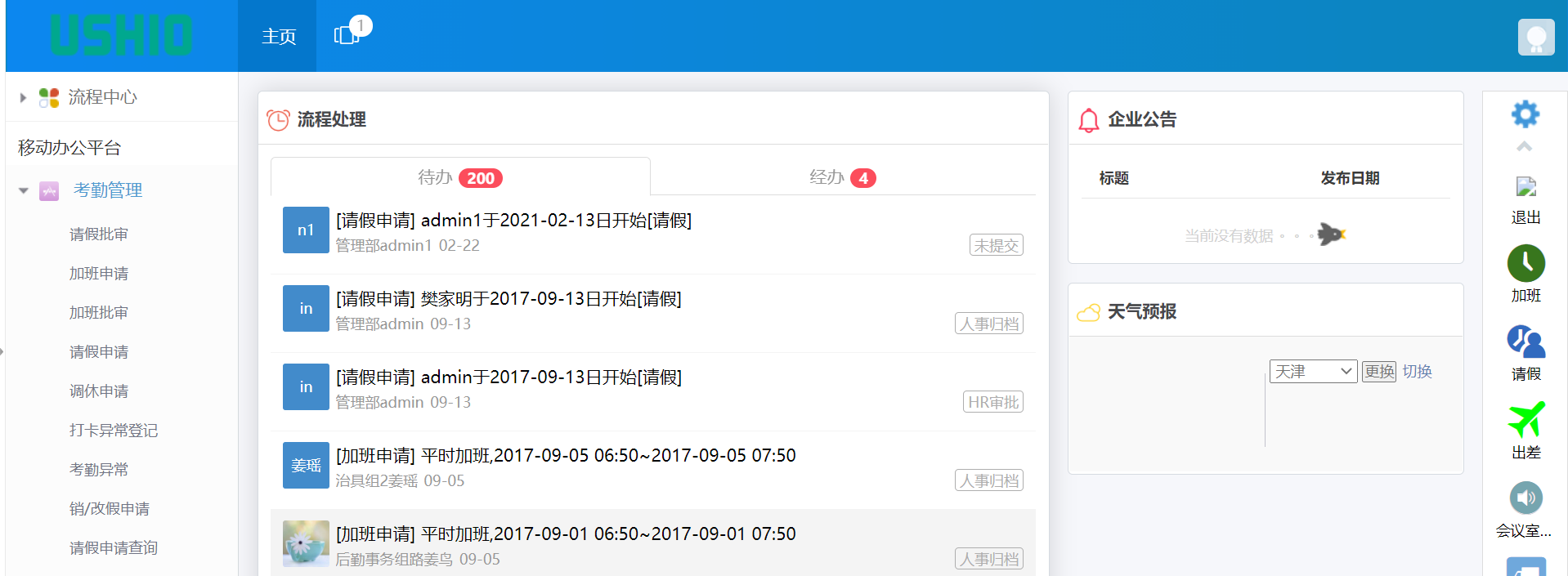Image resolution: width=1568 pixels, height=576 pixels.
Task: Click the 切换 link in weather panel
Action: pyautogui.click(x=1417, y=372)
